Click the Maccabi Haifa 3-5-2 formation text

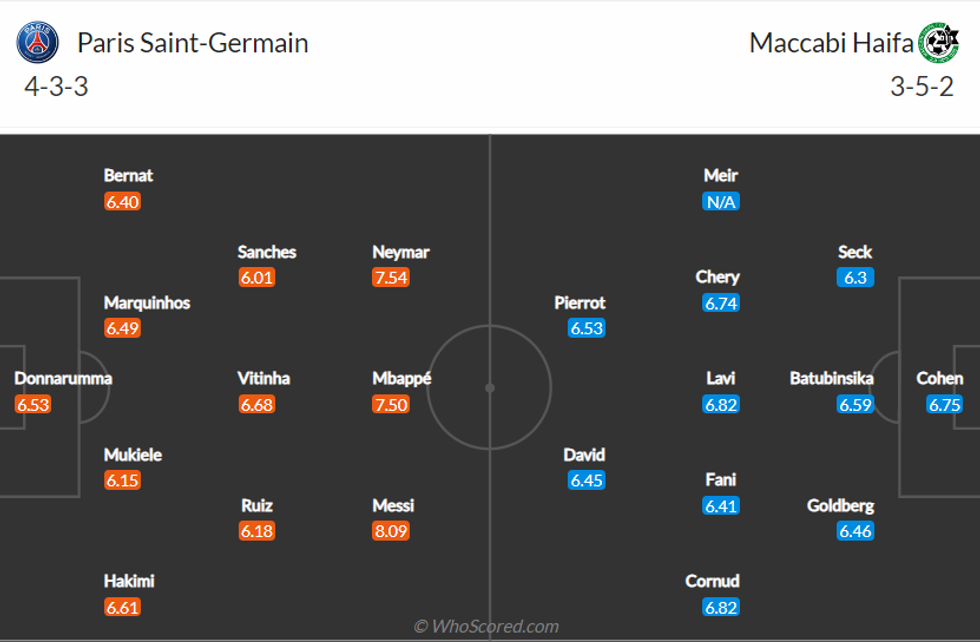coord(922,87)
